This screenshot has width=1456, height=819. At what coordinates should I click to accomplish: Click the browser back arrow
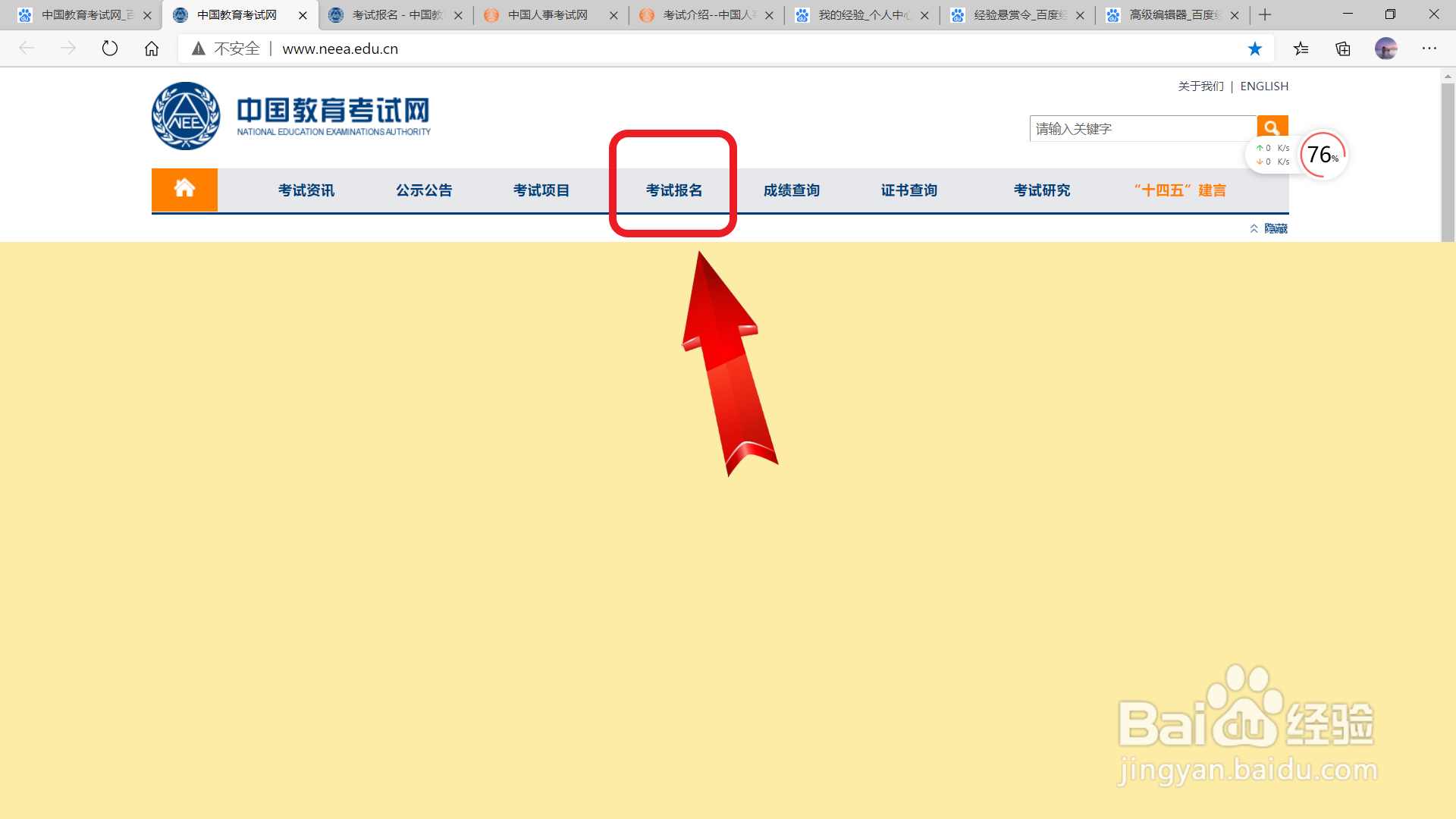click(27, 49)
